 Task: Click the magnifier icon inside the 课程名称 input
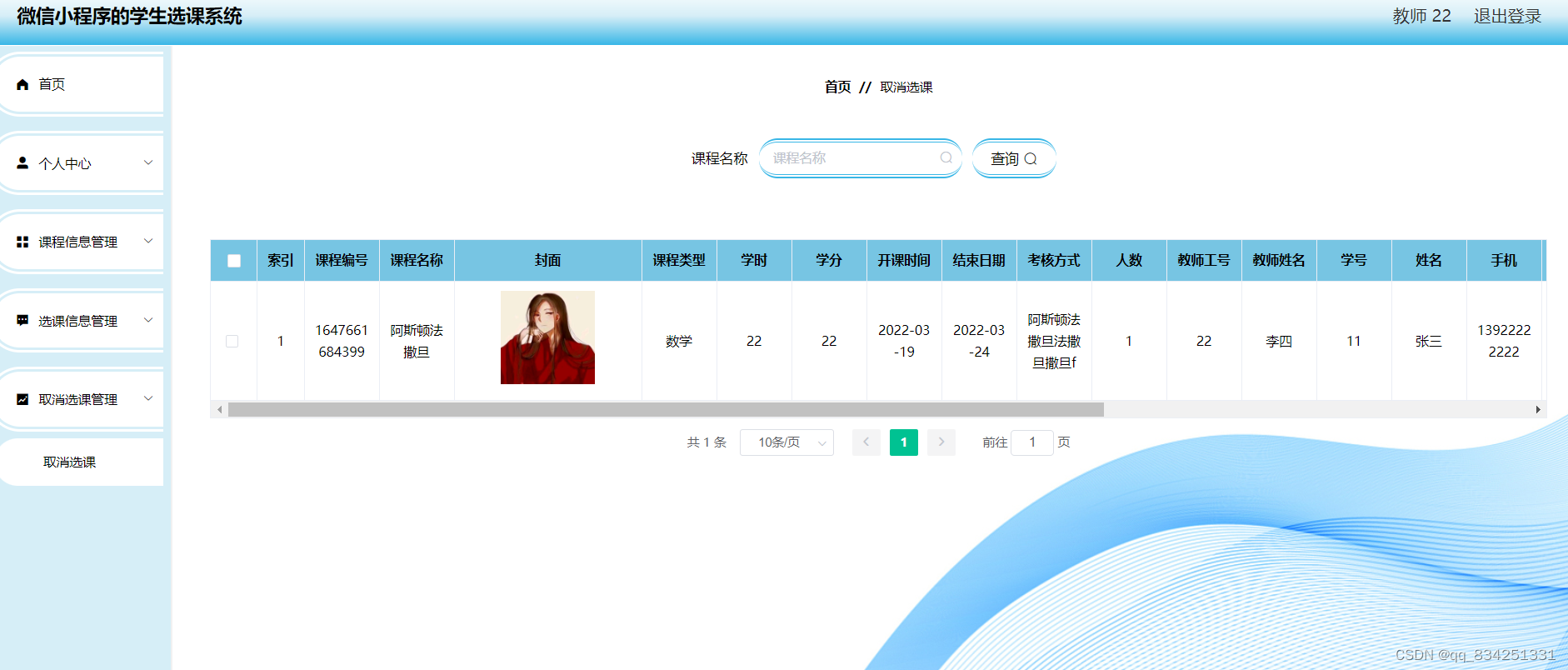(x=946, y=157)
